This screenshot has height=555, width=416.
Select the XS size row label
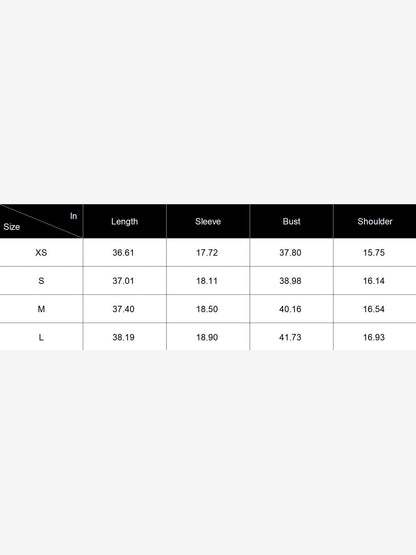point(41,253)
